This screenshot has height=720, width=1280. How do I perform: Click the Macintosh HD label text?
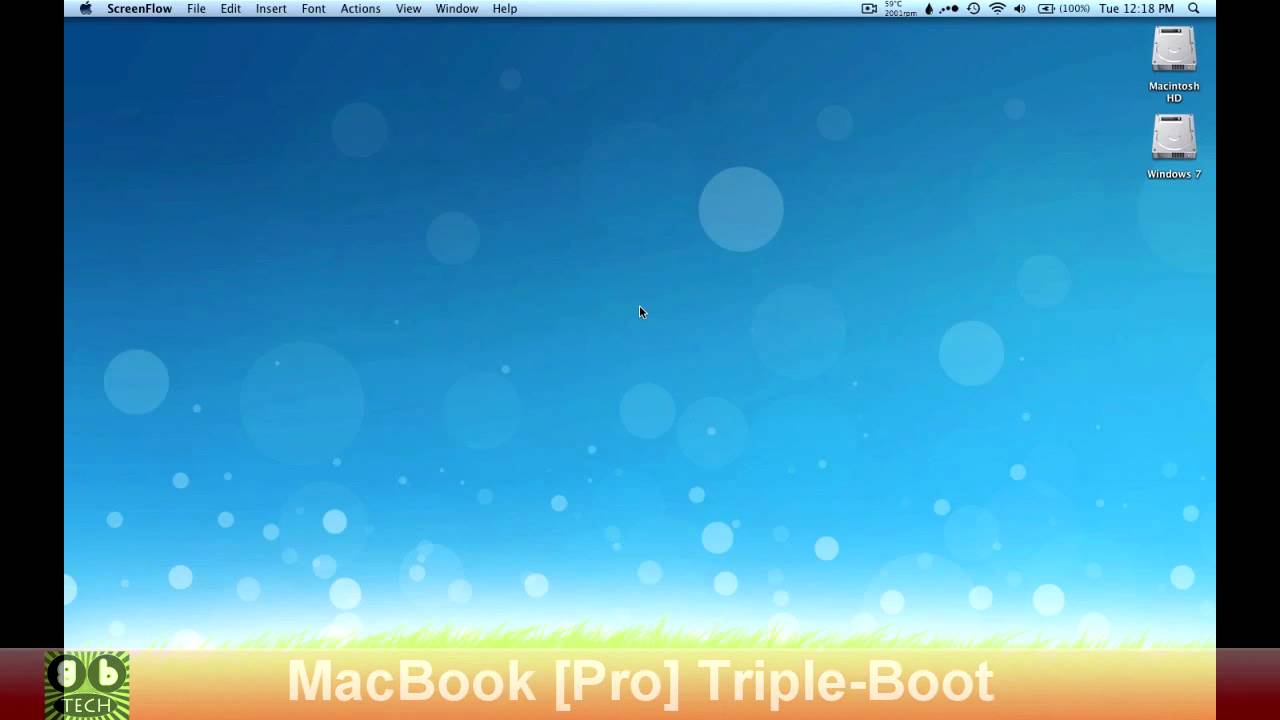click(x=1174, y=92)
